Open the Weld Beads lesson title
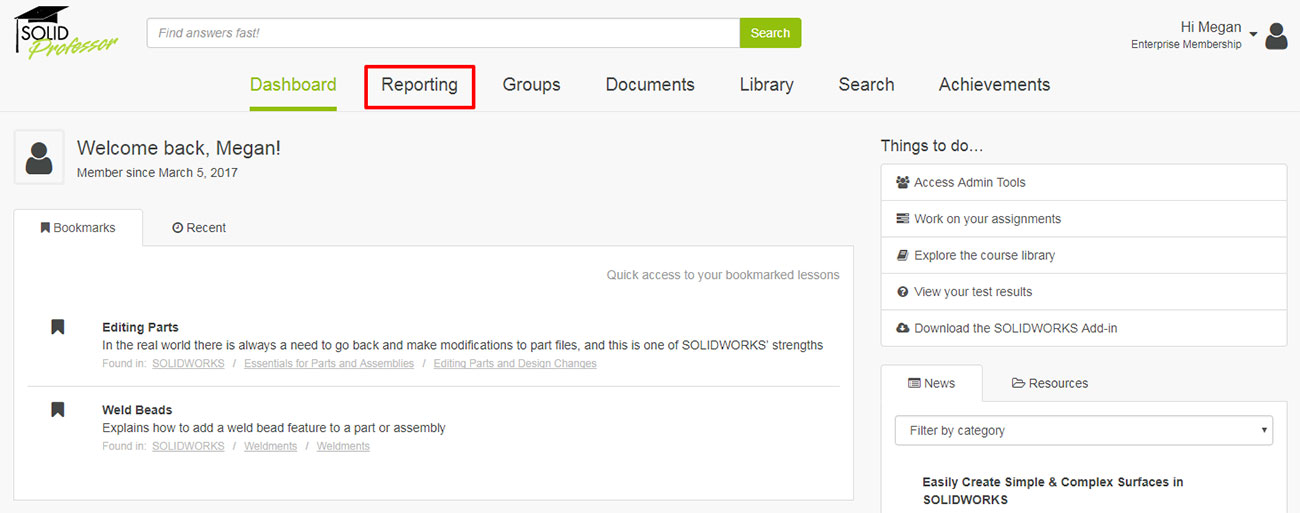 click(137, 410)
